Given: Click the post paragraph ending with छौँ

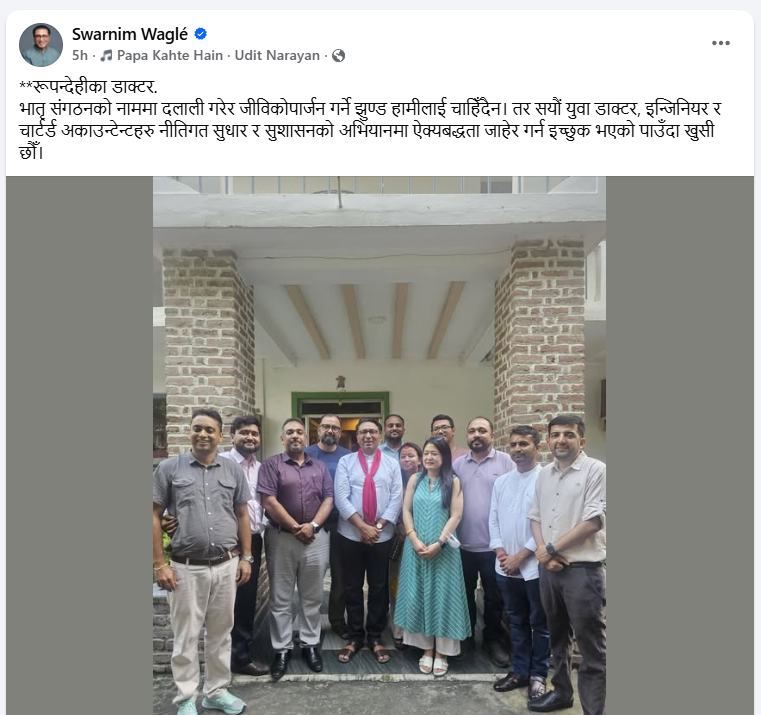Looking at the screenshot, I should pos(370,130).
